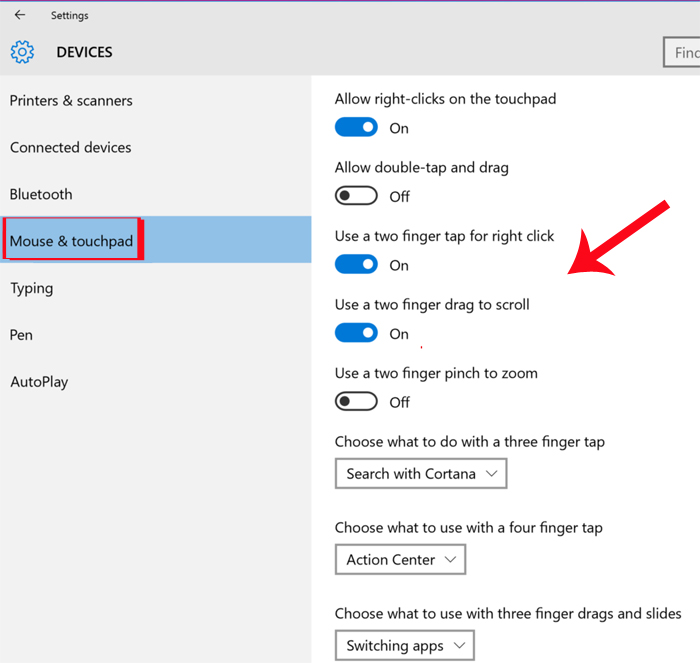Turn off Allow right-clicks on the touchpad
Viewport: 700px width, 663px height.
coord(356,128)
